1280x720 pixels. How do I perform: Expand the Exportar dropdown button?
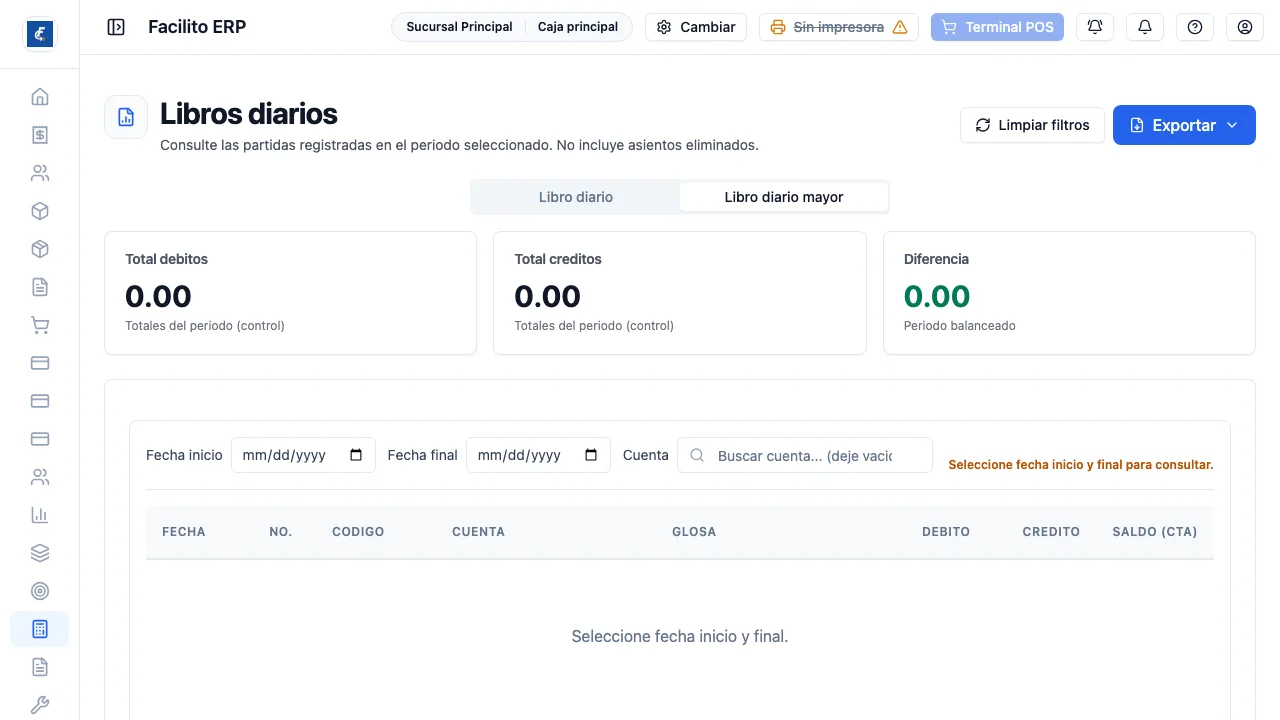point(1184,125)
